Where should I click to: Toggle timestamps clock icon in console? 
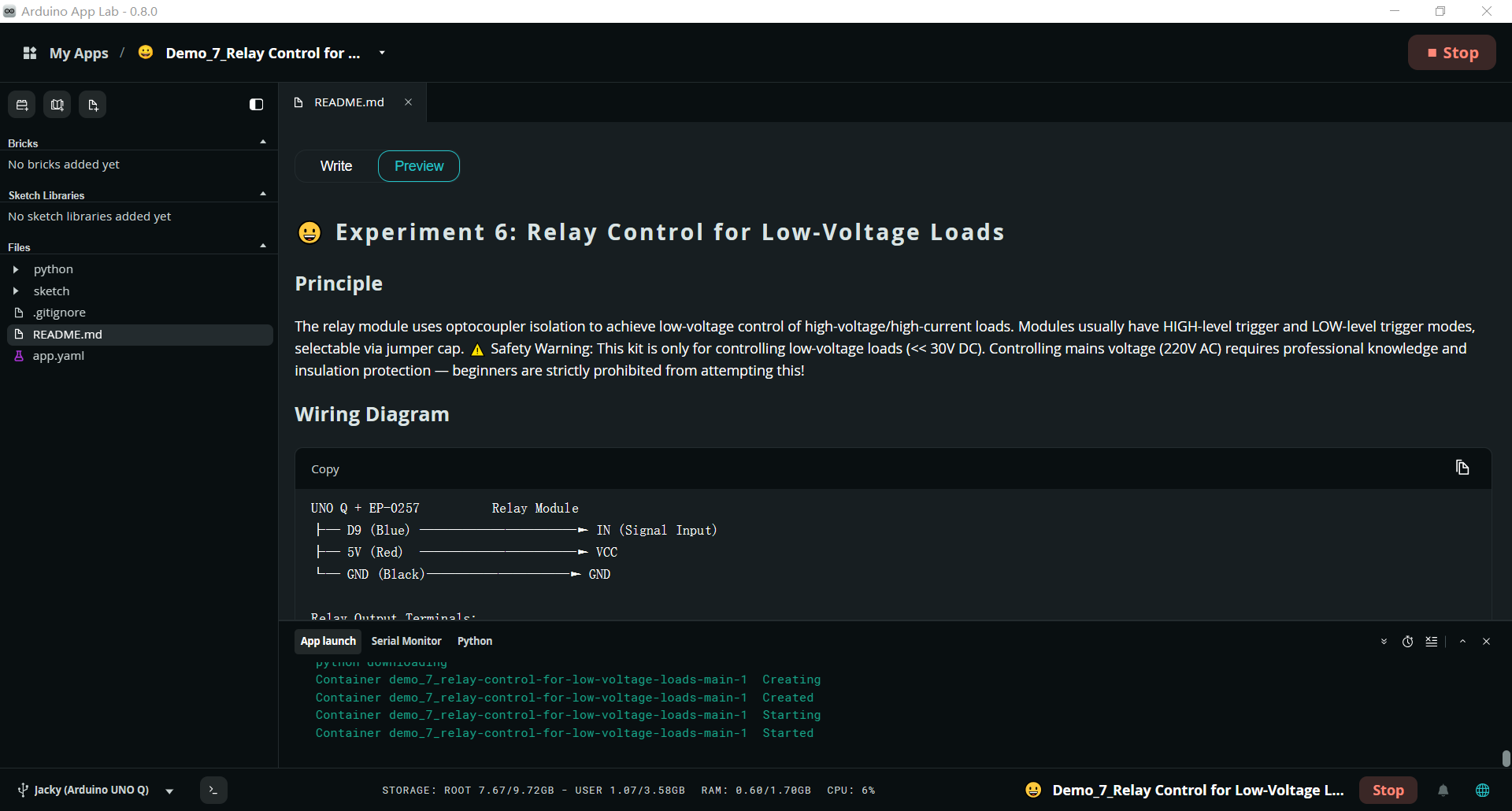click(1408, 642)
